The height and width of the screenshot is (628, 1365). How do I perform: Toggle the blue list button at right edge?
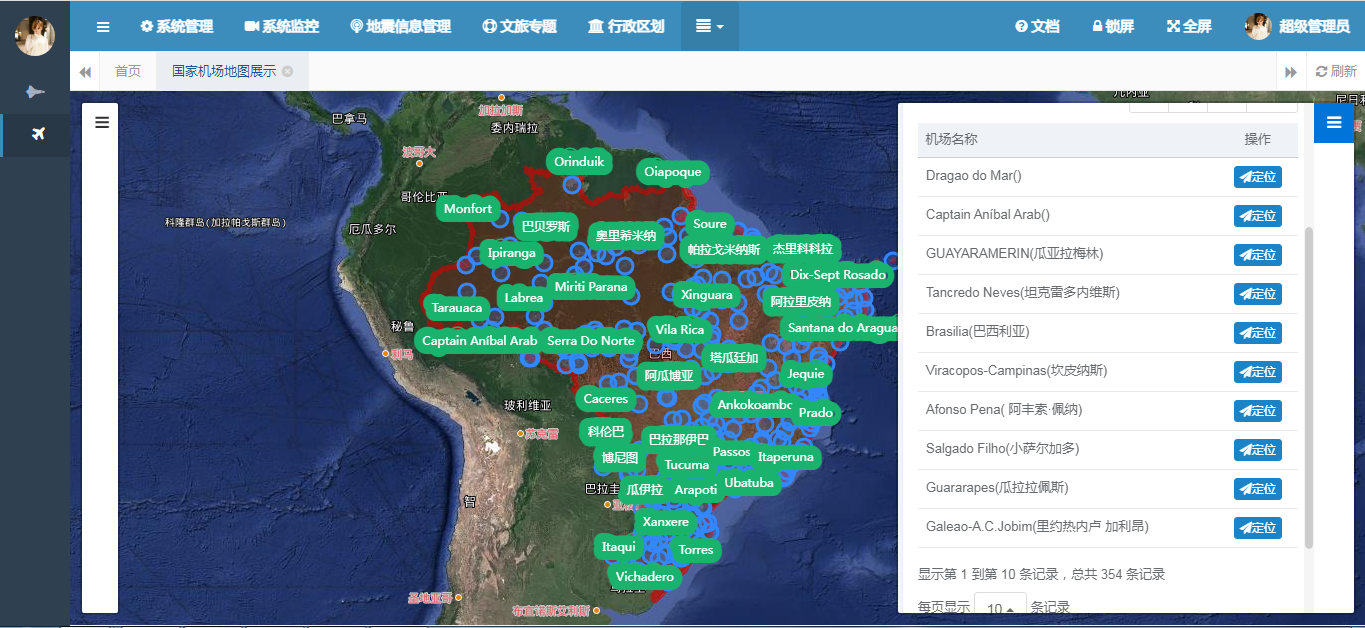(x=1333, y=123)
